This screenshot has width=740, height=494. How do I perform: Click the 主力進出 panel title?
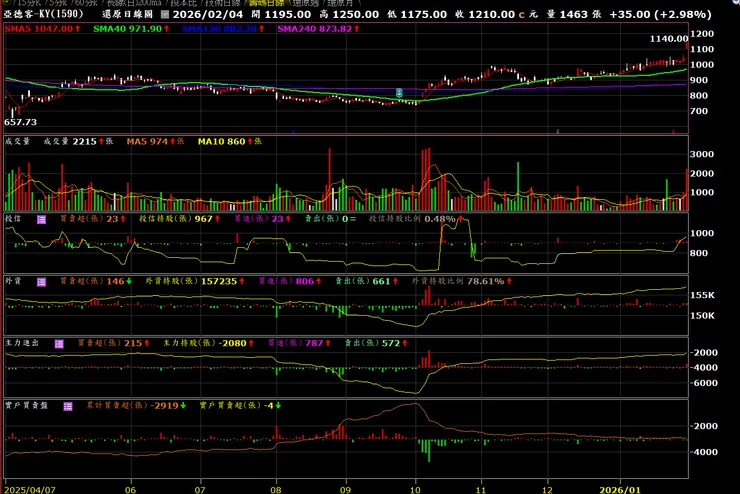click(22, 343)
